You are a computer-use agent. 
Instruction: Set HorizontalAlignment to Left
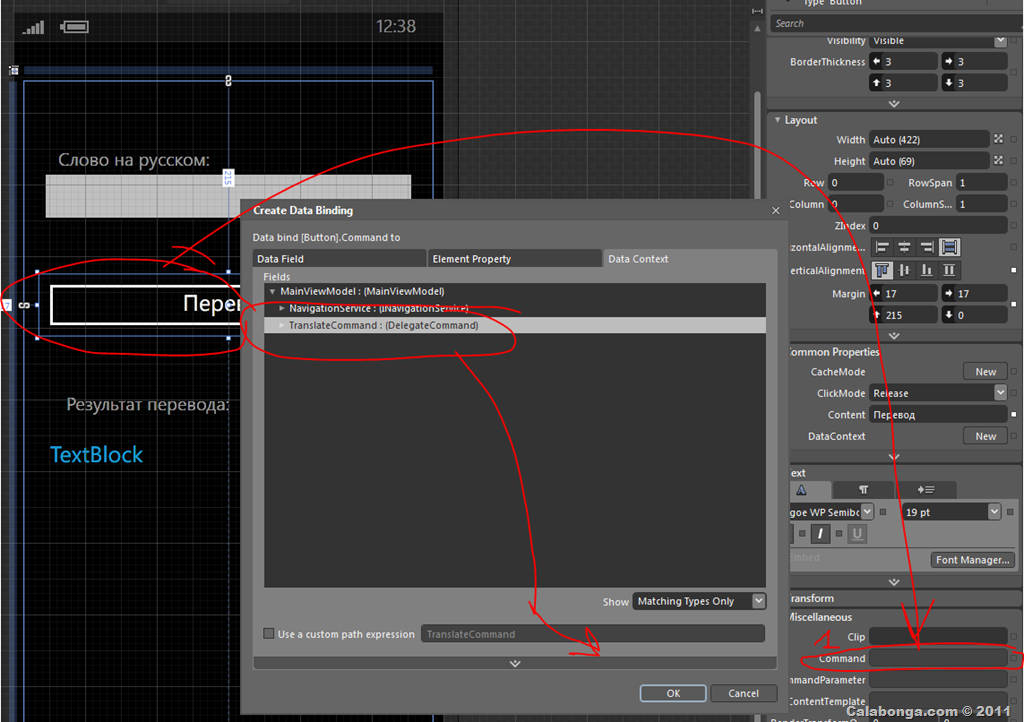(x=882, y=247)
